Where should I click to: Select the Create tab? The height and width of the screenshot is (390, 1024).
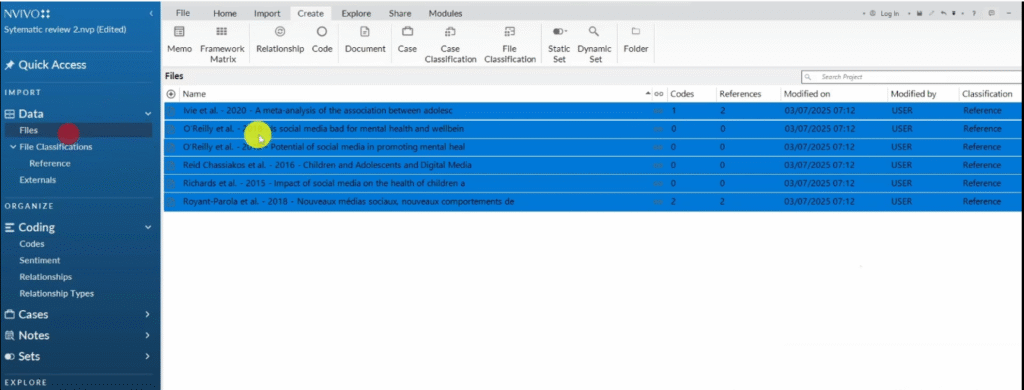[310, 13]
